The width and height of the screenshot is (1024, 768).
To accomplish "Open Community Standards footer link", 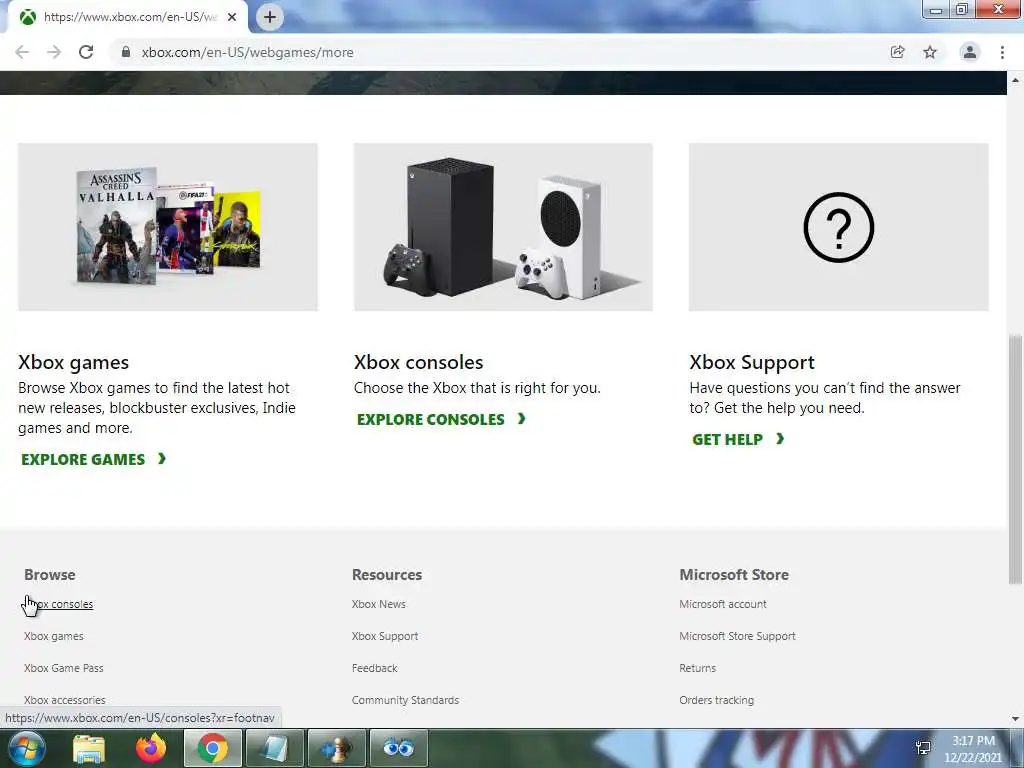I will 406,700.
